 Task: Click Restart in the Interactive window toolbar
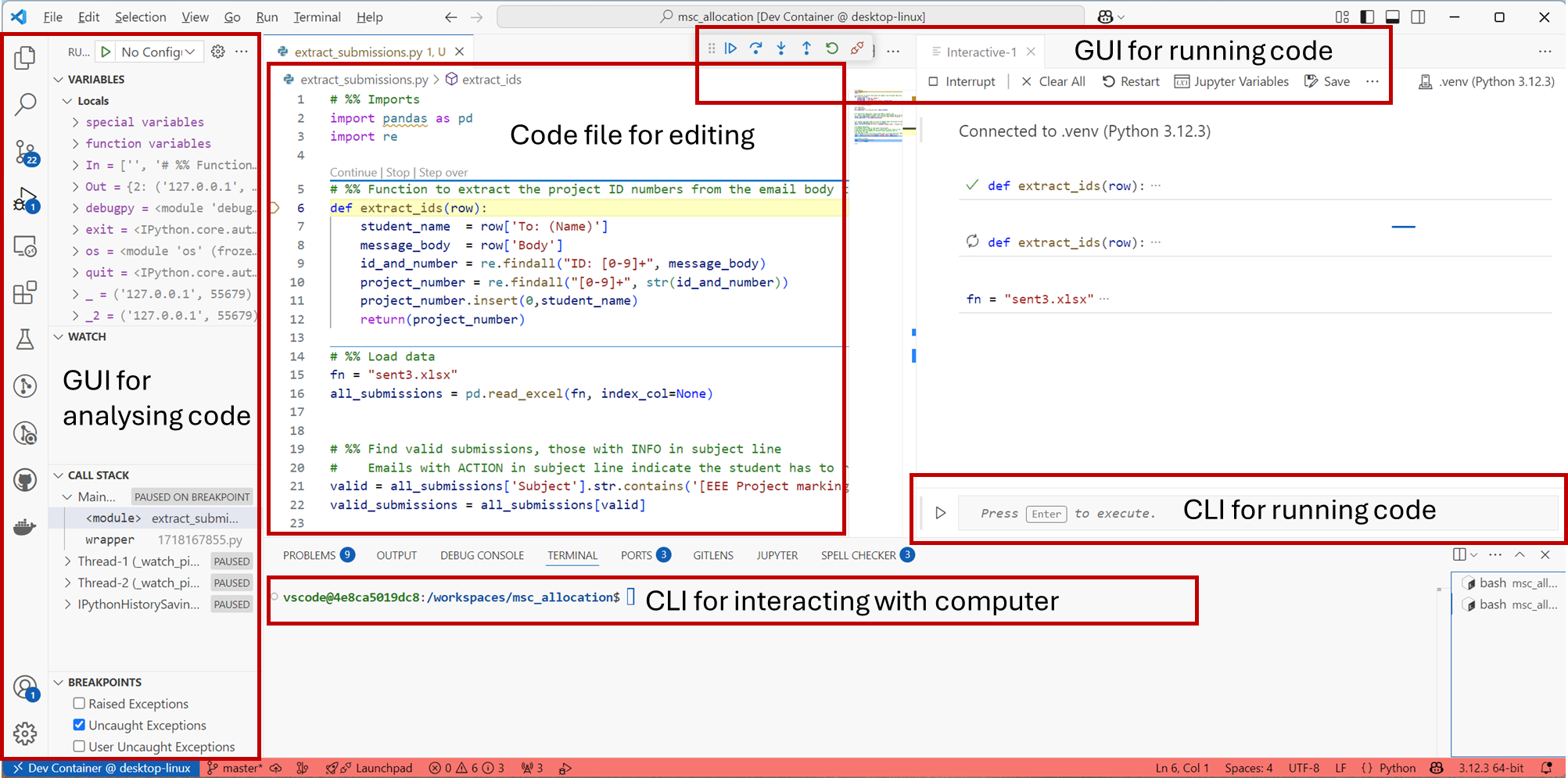click(1131, 81)
